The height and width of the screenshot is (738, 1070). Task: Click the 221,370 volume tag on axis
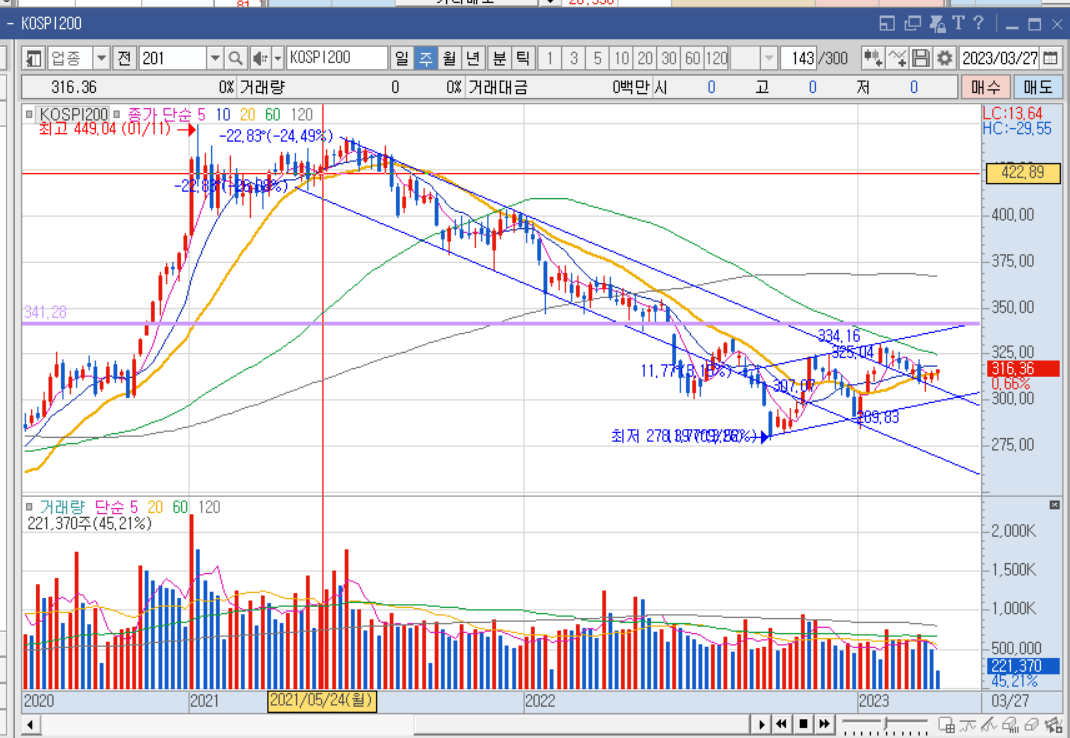(x=1023, y=666)
